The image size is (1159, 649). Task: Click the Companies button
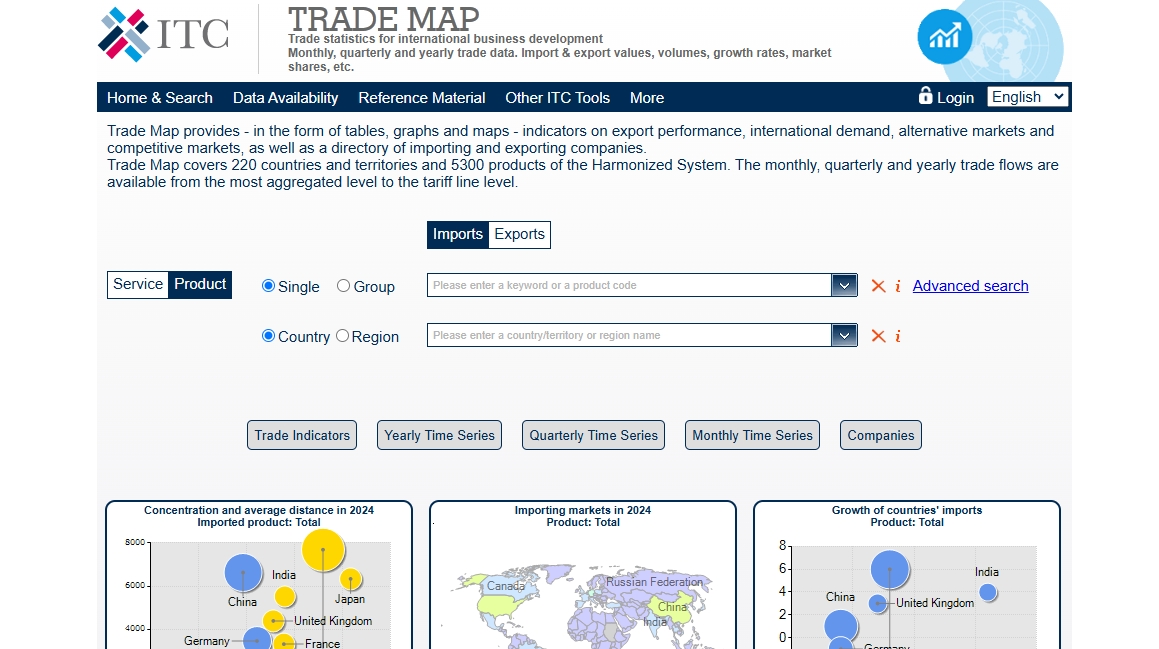(x=881, y=435)
